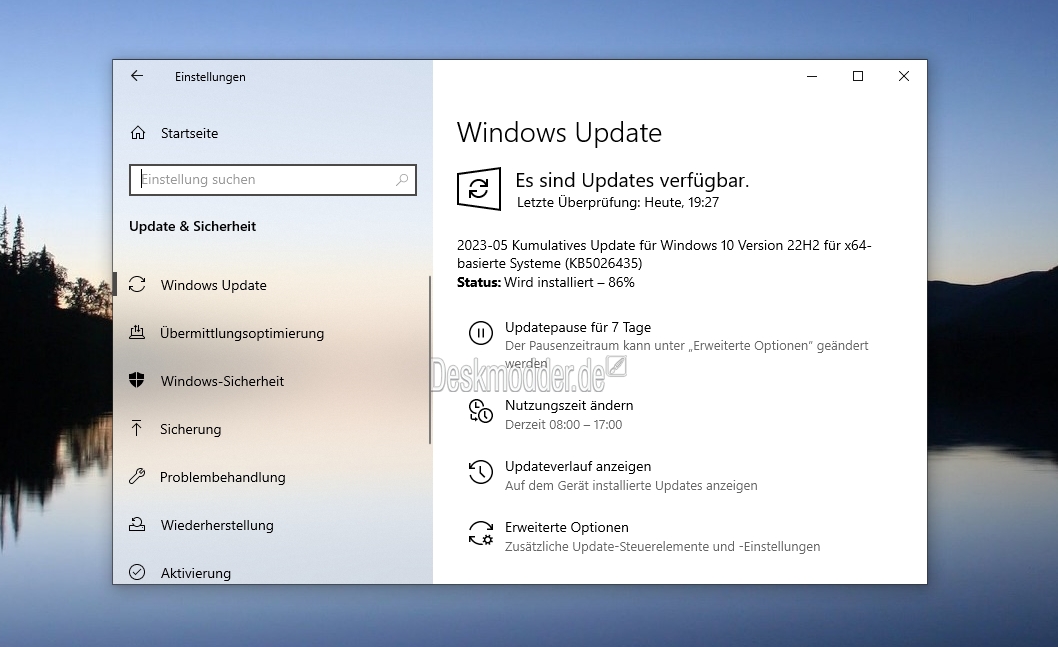
Task: Click the history icon for Updateverlauf
Action: click(x=481, y=472)
